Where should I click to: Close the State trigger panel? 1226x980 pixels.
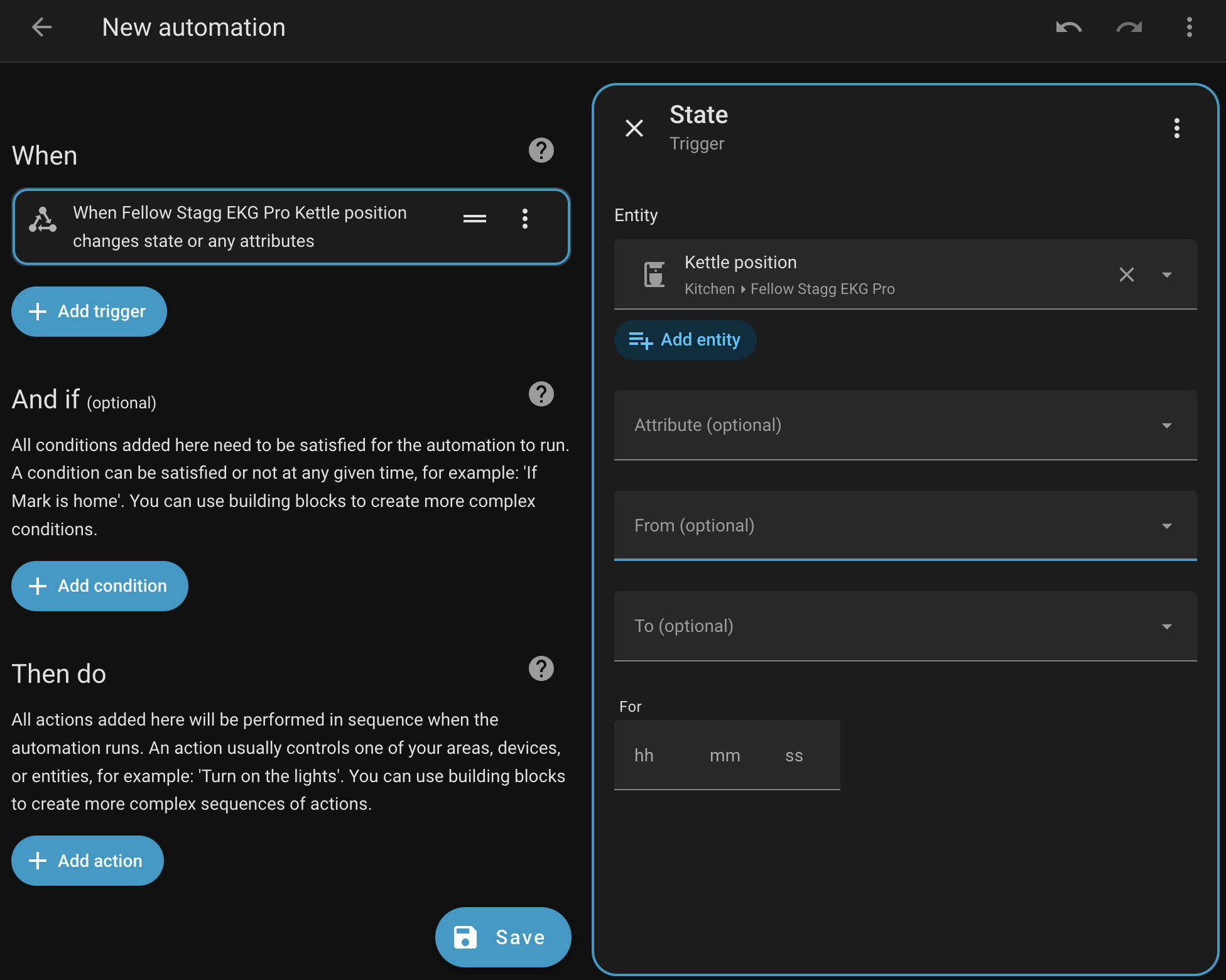634,128
